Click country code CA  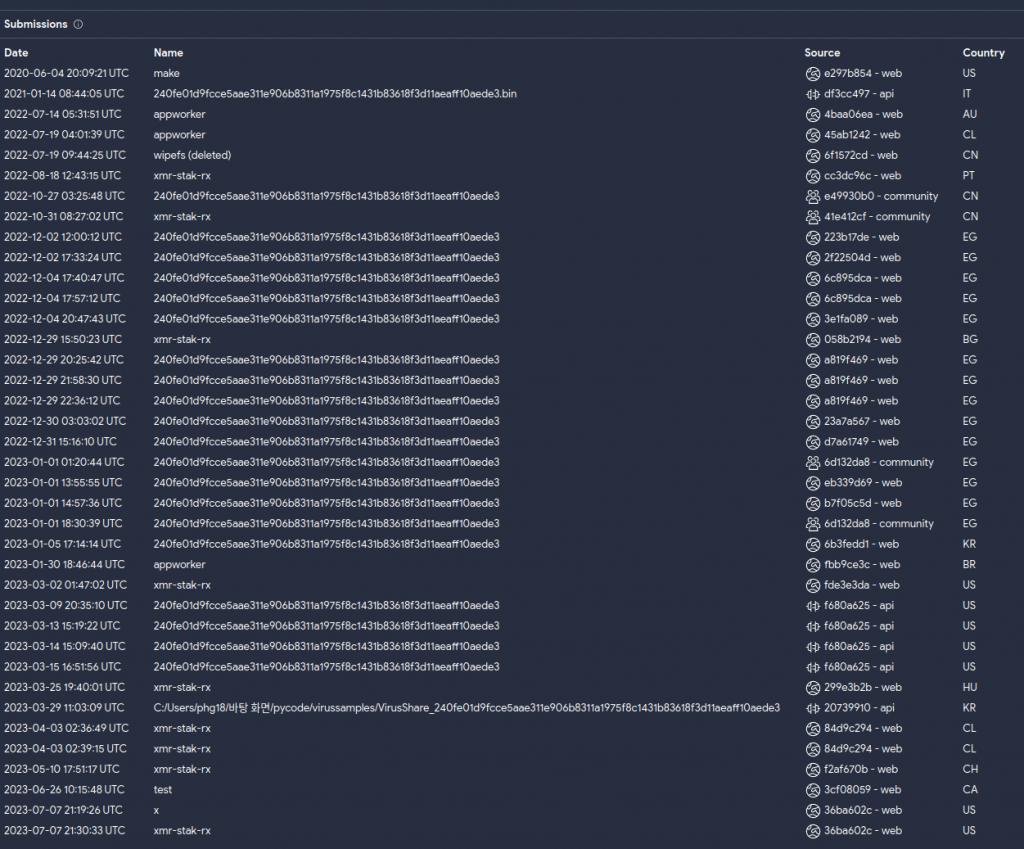(970, 790)
